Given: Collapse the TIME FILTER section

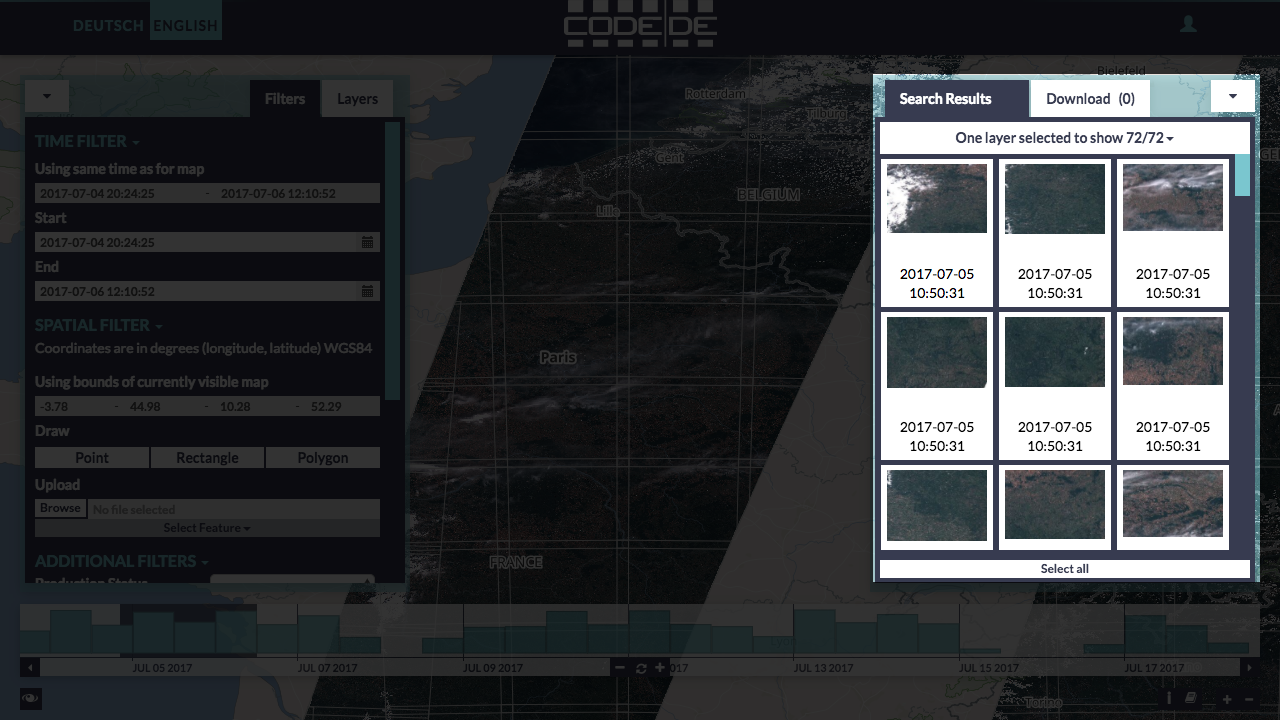Looking at the screenshot, I should click(x=87, y=142).
